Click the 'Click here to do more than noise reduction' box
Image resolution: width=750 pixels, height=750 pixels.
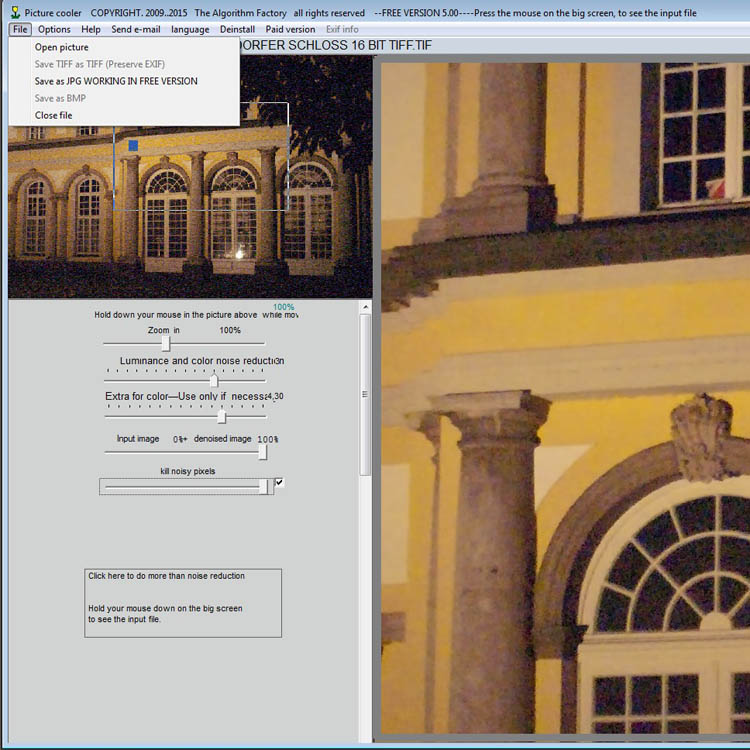click(183, 603)
